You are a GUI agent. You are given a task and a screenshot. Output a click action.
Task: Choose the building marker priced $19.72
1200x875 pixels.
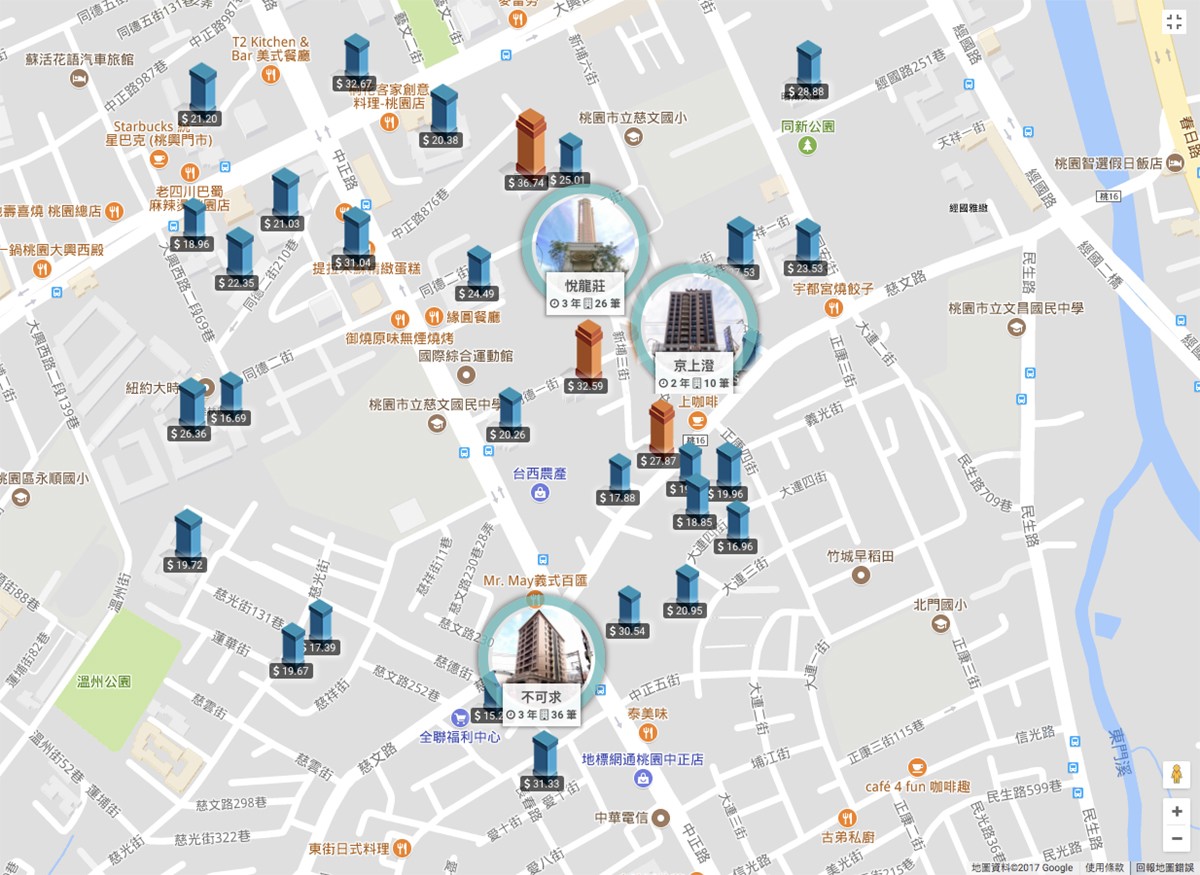point(186,541)
